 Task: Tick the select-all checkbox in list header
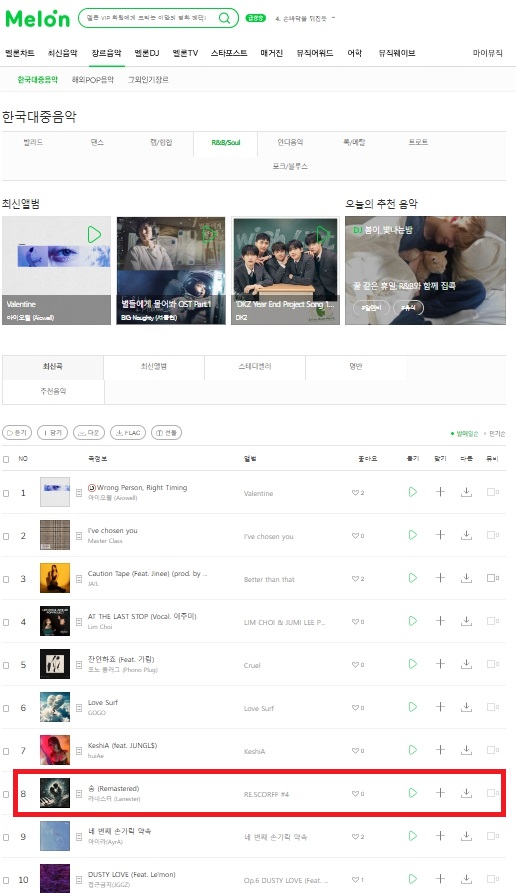pyautogui.click(x=6, y=459)
